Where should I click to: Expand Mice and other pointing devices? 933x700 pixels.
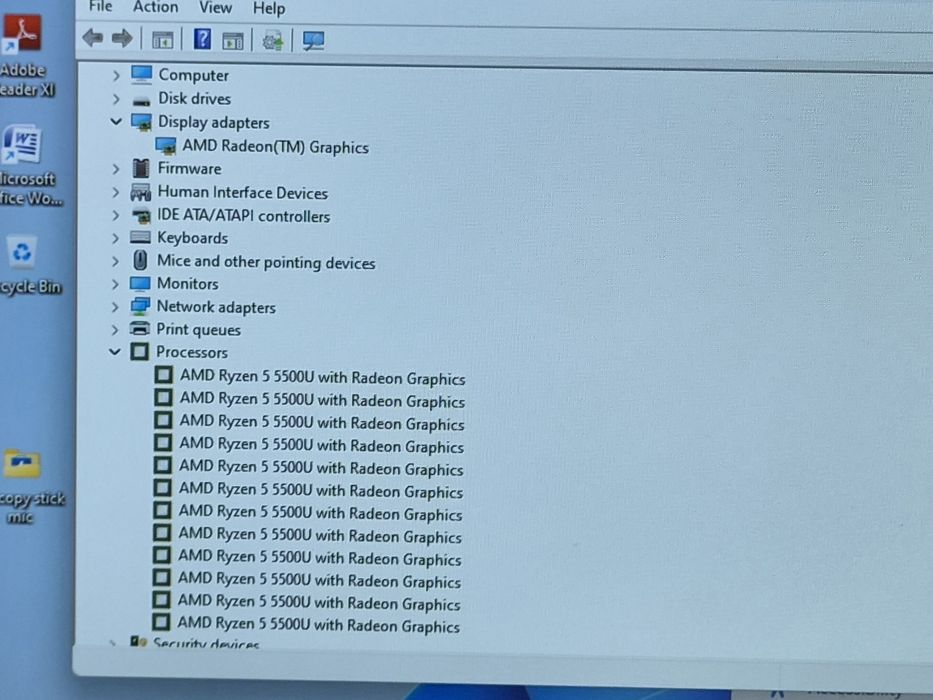pos(115,261)
